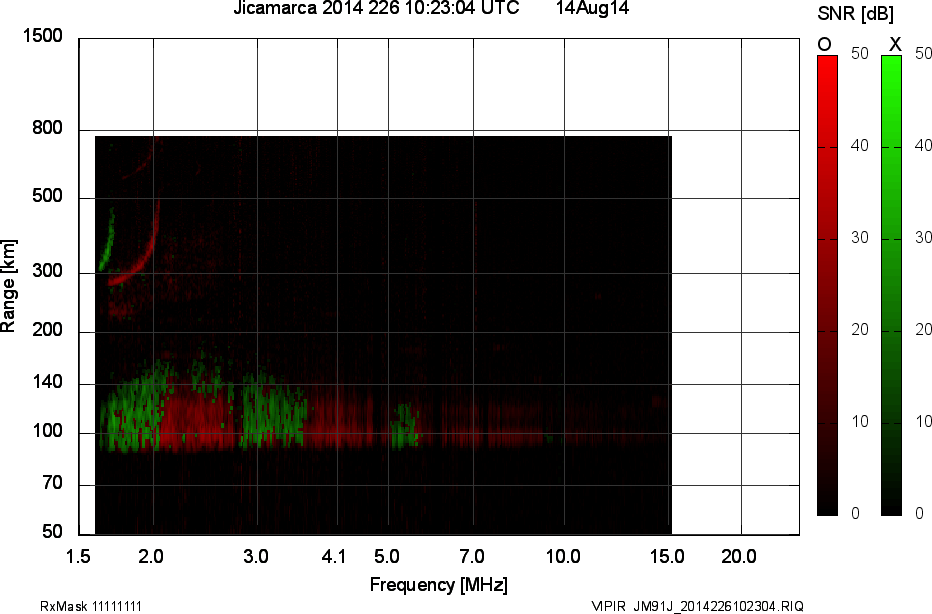Click the range tick label '500'
Viewport: 932px width, 614px height.
(x=47, y=196)
